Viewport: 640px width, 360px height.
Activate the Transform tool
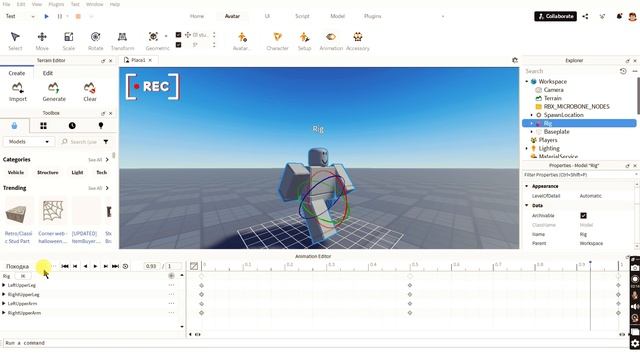(x=122, y=41)
